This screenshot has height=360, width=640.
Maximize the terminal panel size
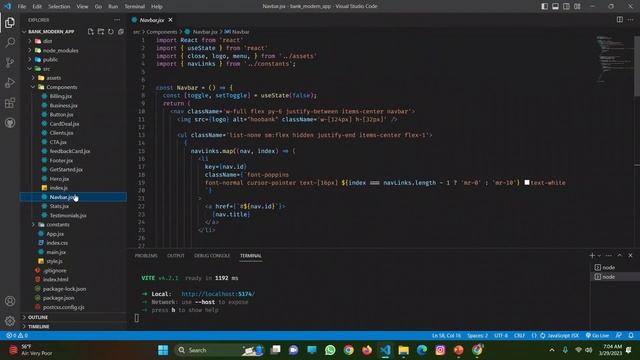click(x=620, y=256)
